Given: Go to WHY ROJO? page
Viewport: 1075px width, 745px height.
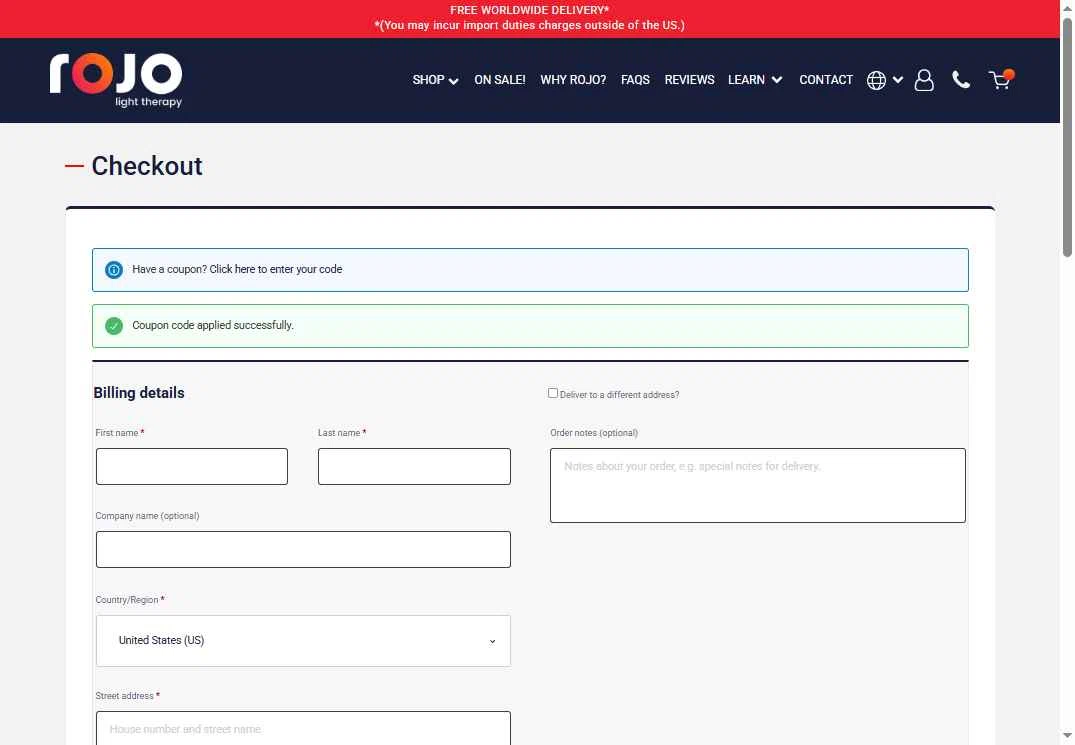Looking at the screenshot, I should (573, 80).
